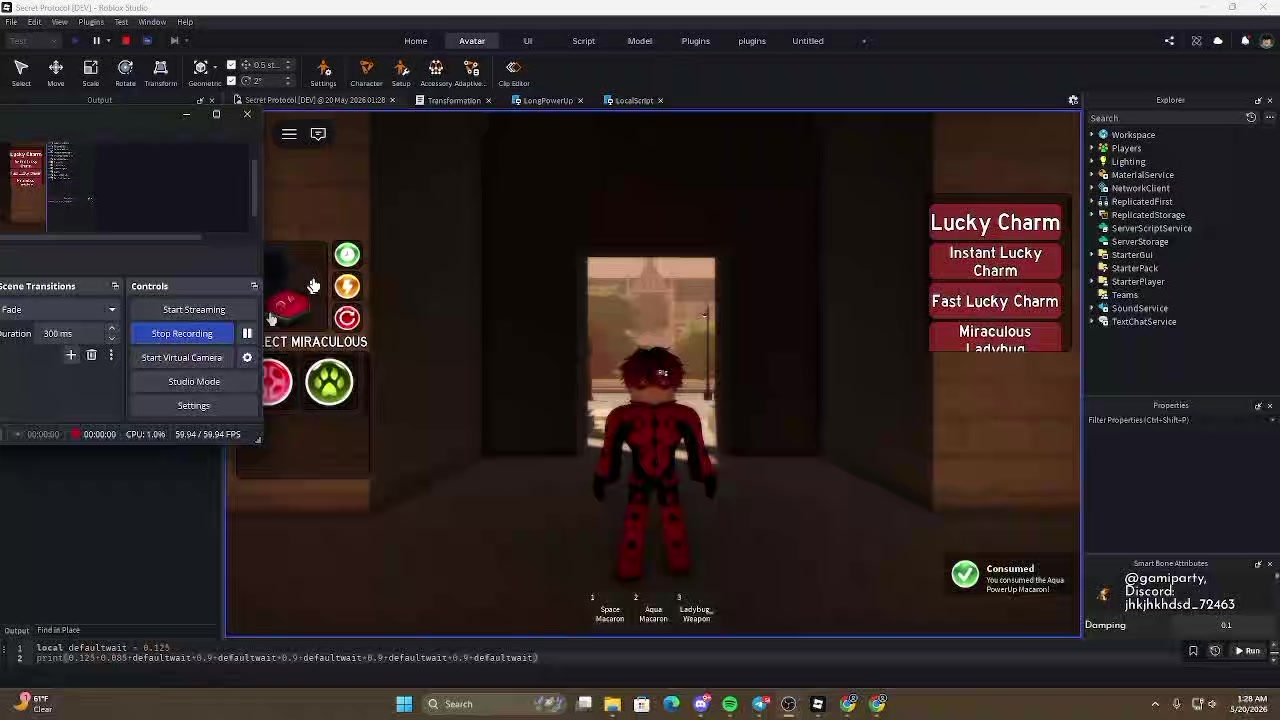Viewport: 1280px width, 720px height.
Task: Add a scene transition with plus icon
Action: pos(71,355)
